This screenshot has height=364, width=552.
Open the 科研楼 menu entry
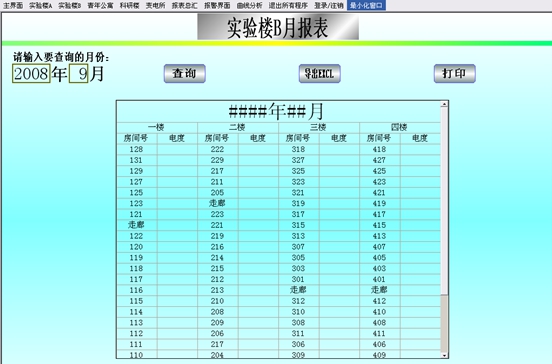[x=130, y=5]
